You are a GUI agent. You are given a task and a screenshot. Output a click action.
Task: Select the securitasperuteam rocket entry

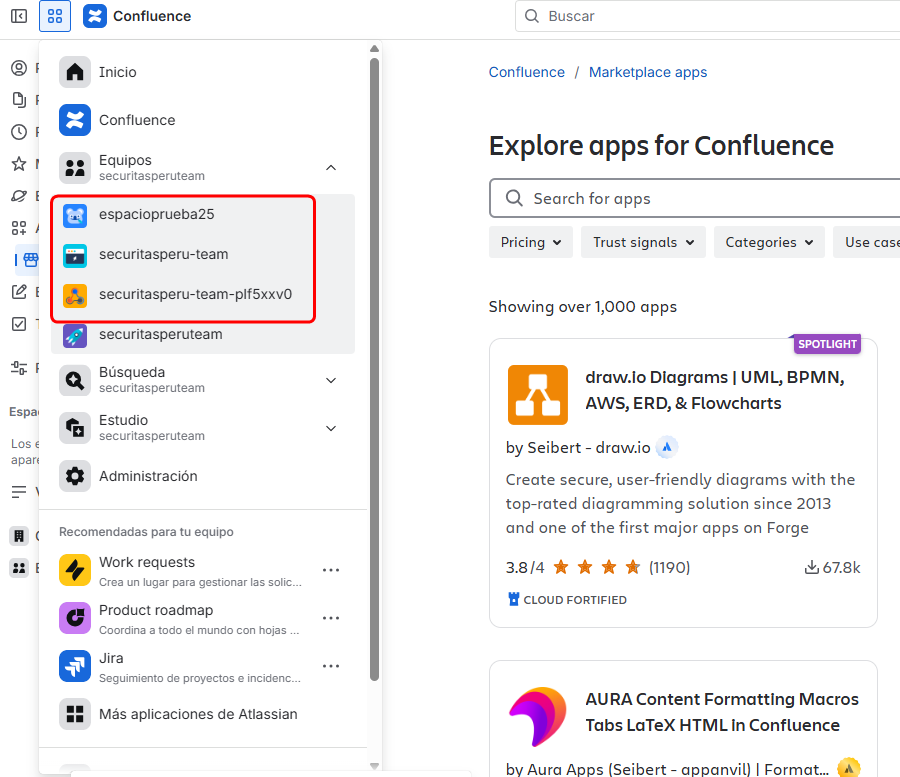[202, 335]
